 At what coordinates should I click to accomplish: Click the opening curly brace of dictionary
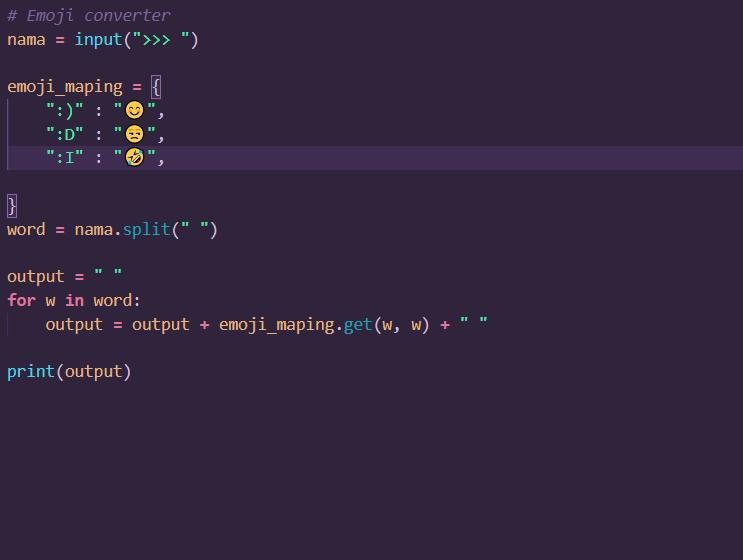[156, 87]
